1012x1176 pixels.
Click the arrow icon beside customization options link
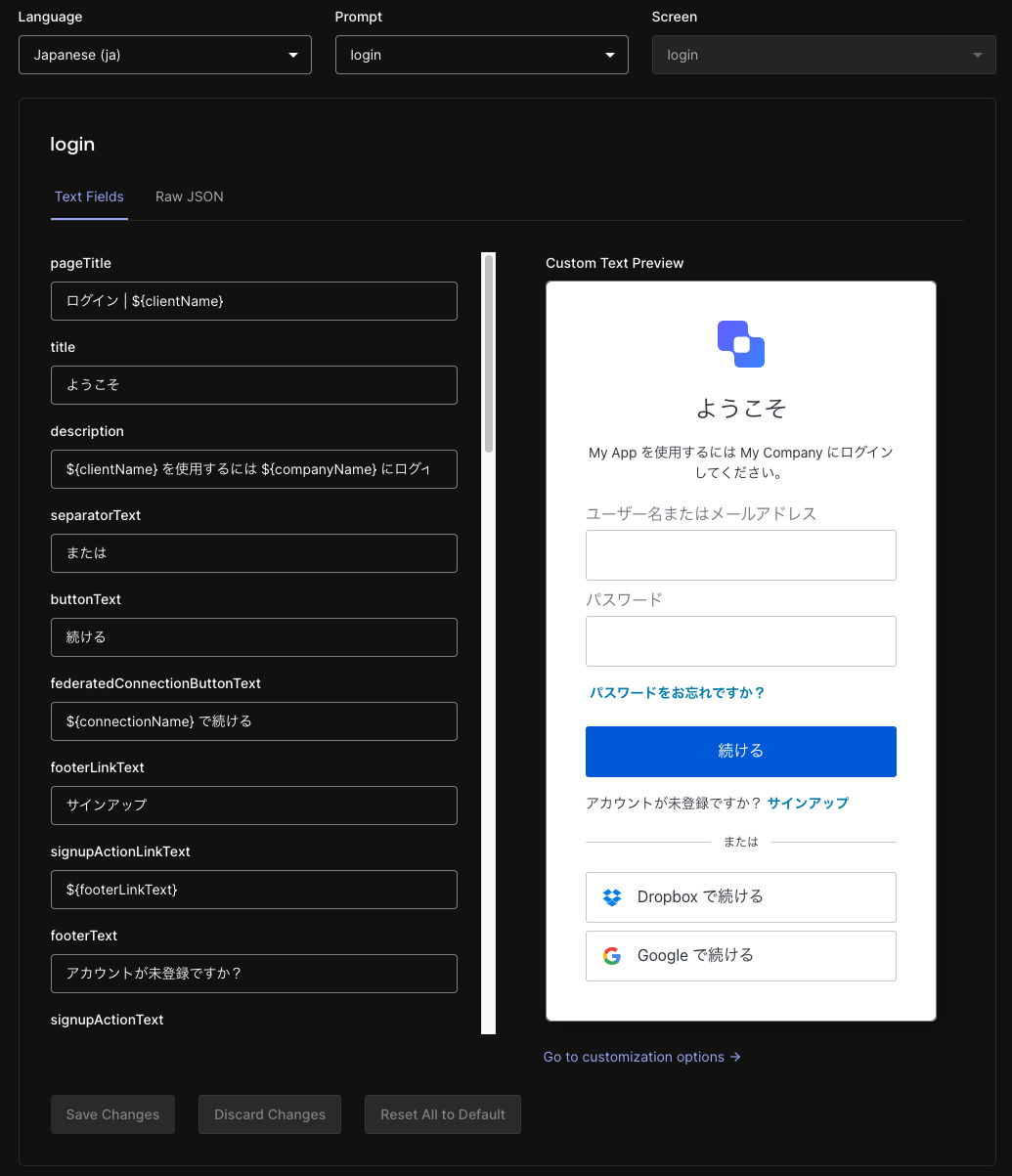(x=735, y=1057)
